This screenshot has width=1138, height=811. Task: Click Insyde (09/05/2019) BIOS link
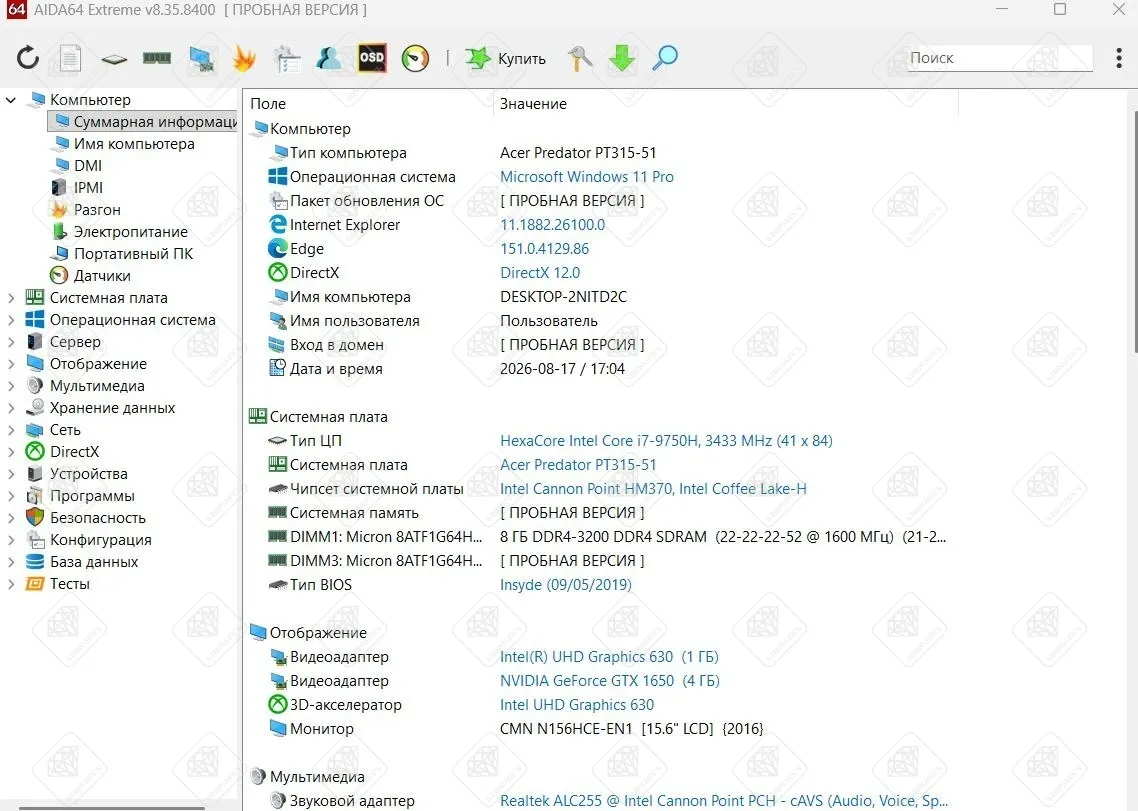[565, 584]
